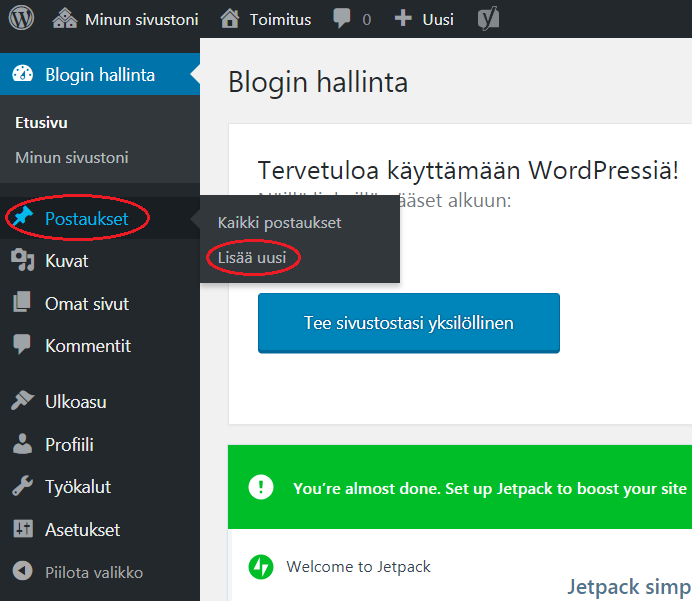Click the pages icon beside Omat sivut
The image size is (692, 601).
click(22, 302)
